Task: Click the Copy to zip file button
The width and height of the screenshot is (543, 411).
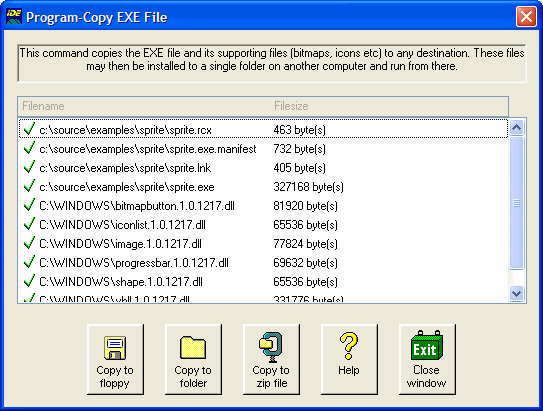Action: (271, 359)
